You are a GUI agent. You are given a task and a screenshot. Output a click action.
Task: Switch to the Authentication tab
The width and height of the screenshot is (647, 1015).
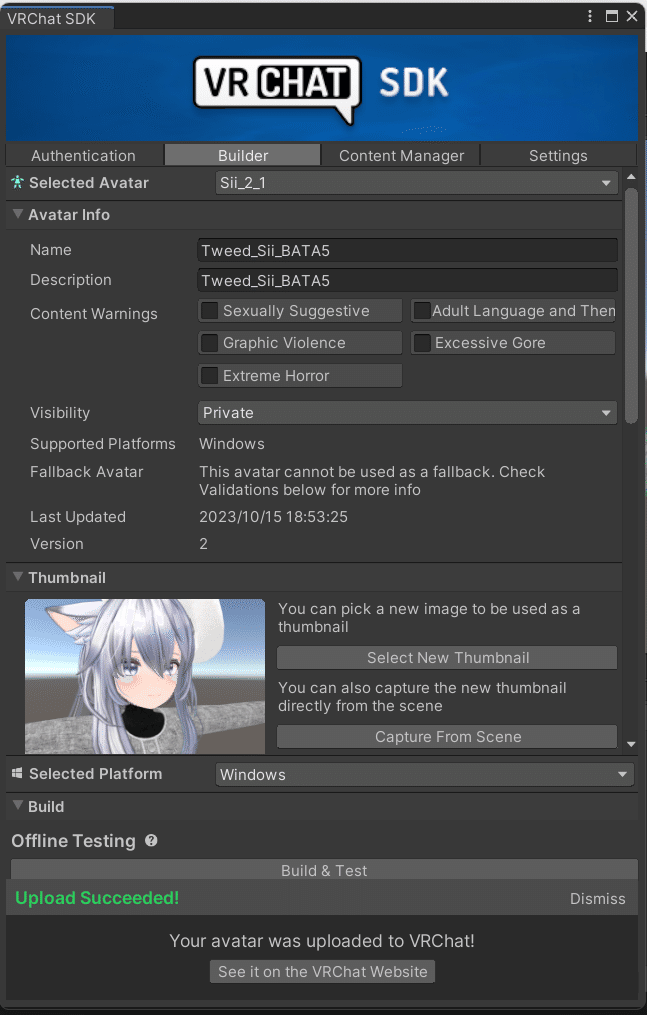tap(84, 155)
